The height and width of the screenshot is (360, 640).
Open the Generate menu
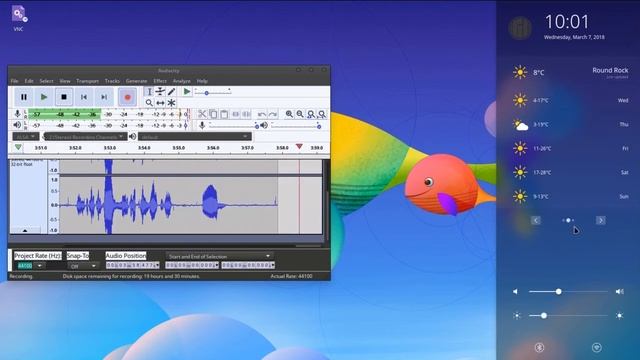click(136, 81)
